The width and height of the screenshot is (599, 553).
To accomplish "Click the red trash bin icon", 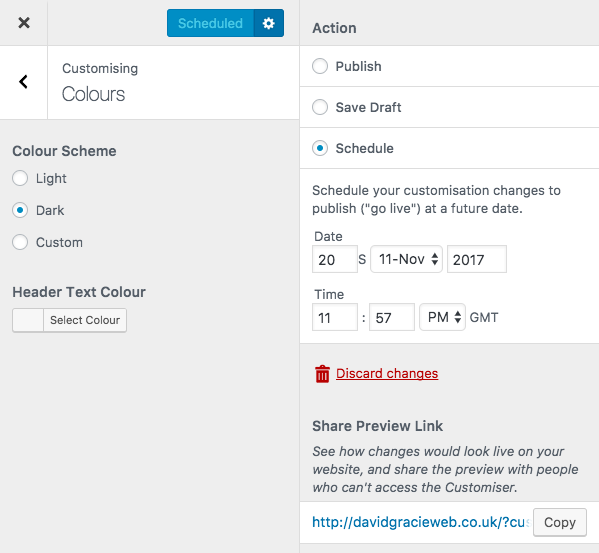I will (322, 374).
